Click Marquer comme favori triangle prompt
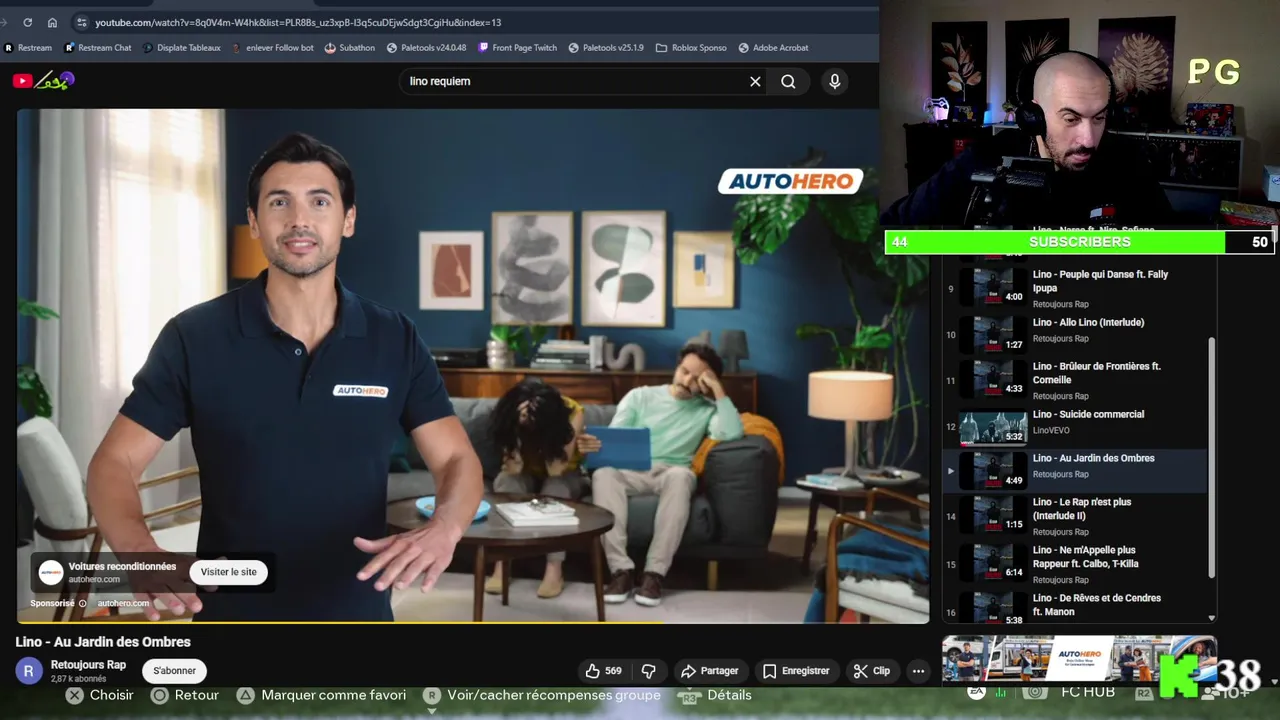Screen dimensions: 1280x720 coord(321,695)
